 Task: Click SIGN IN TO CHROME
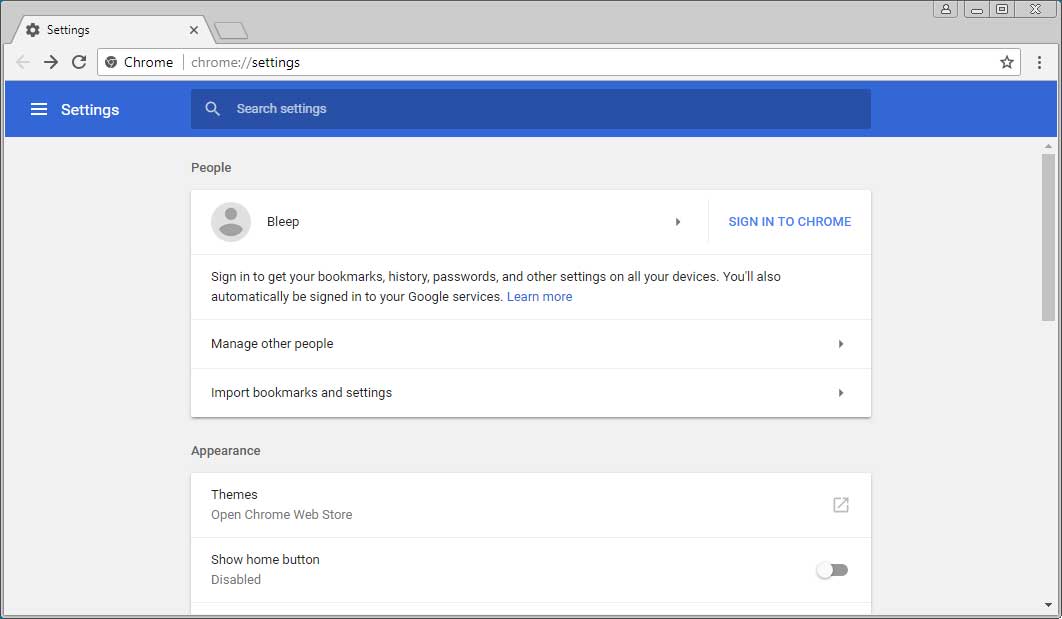click(790, 221)
